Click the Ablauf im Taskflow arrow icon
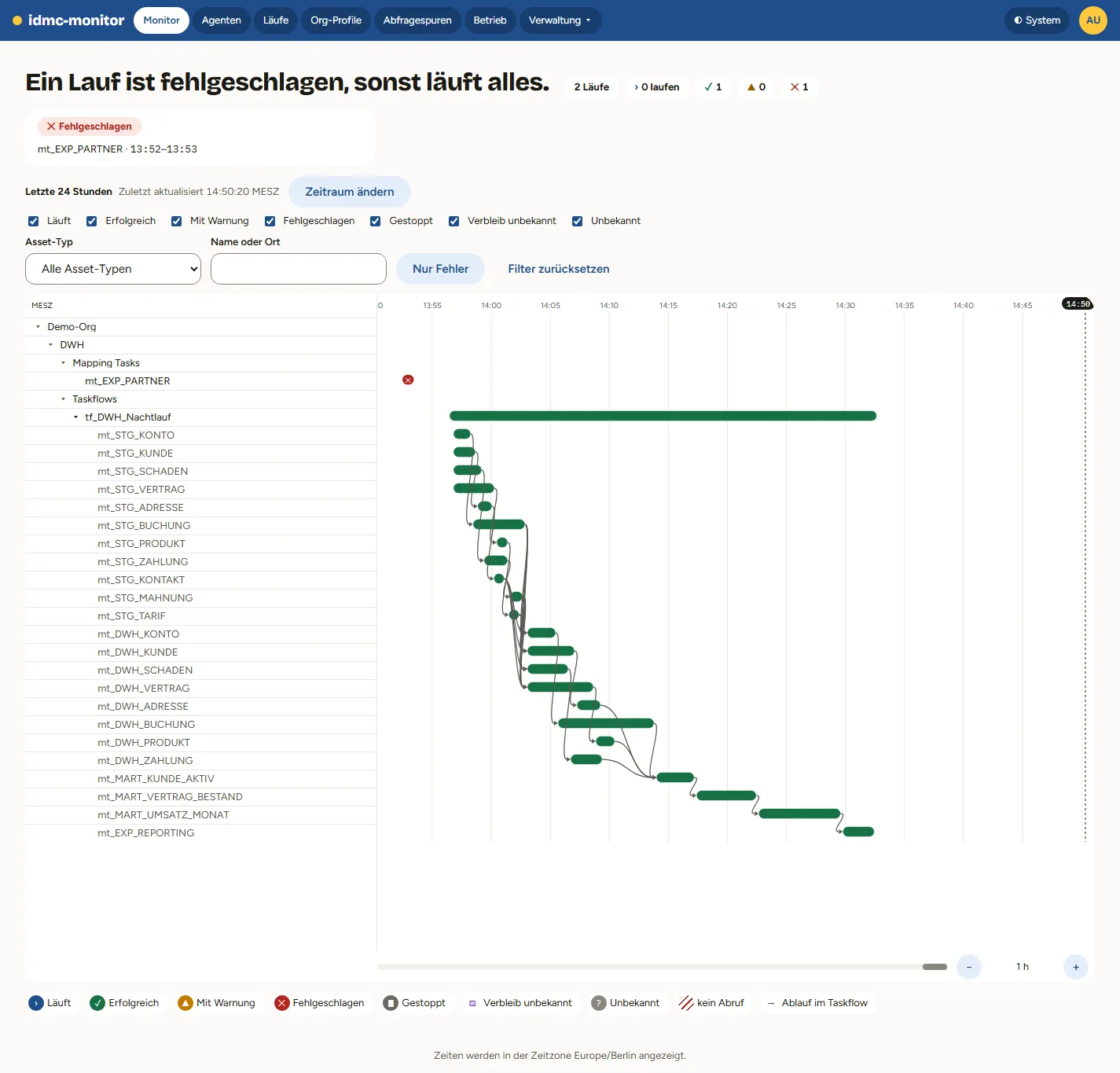This screenshot has width=1120, height=1073. point(771,1003)
